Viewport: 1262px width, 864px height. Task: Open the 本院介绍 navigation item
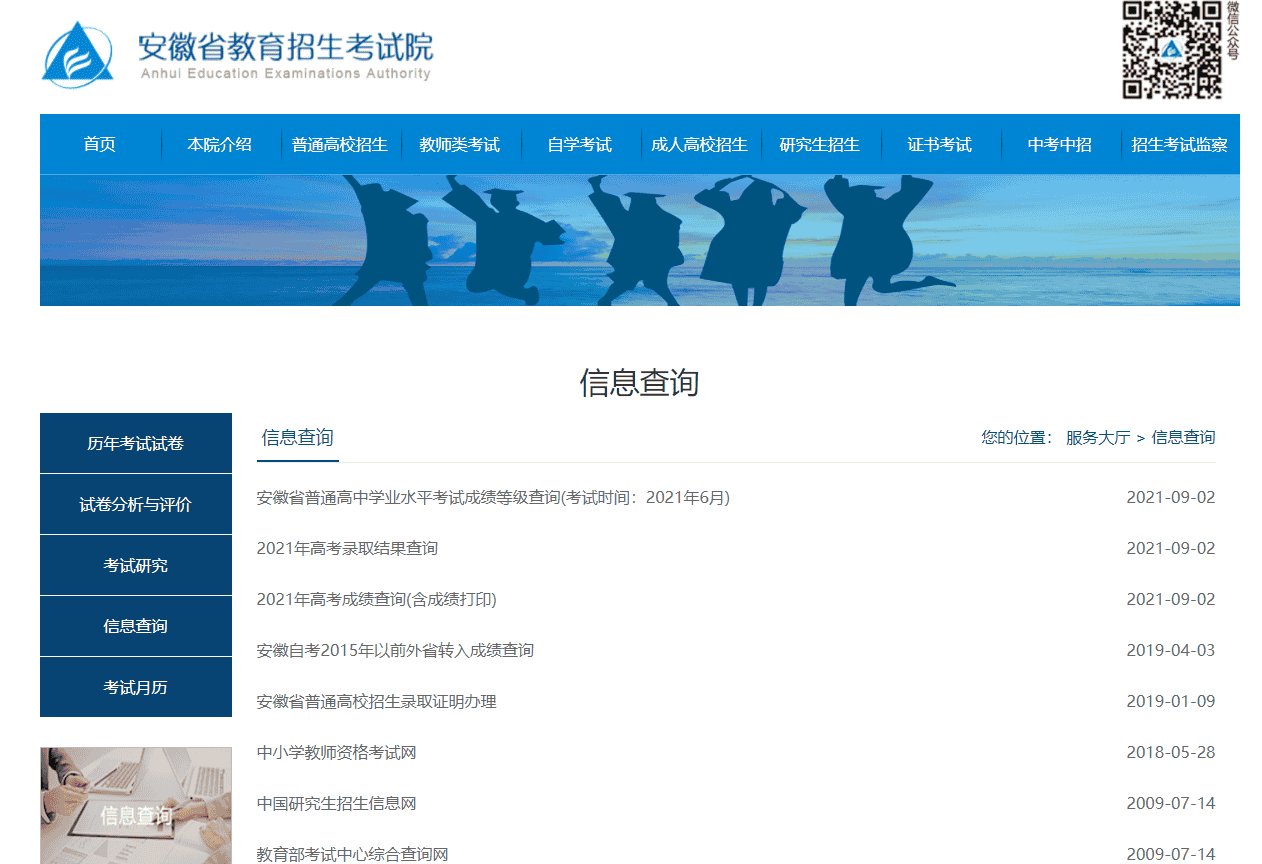pos(220,145)
